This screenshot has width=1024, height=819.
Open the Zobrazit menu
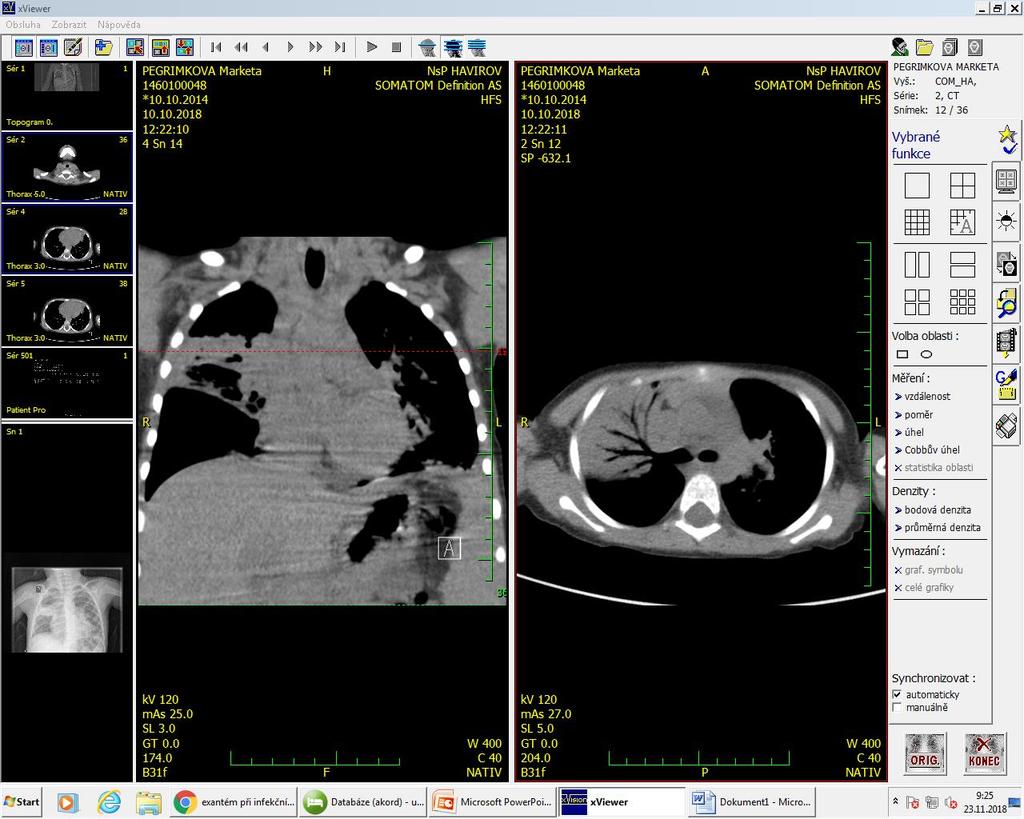click(69, 24)
